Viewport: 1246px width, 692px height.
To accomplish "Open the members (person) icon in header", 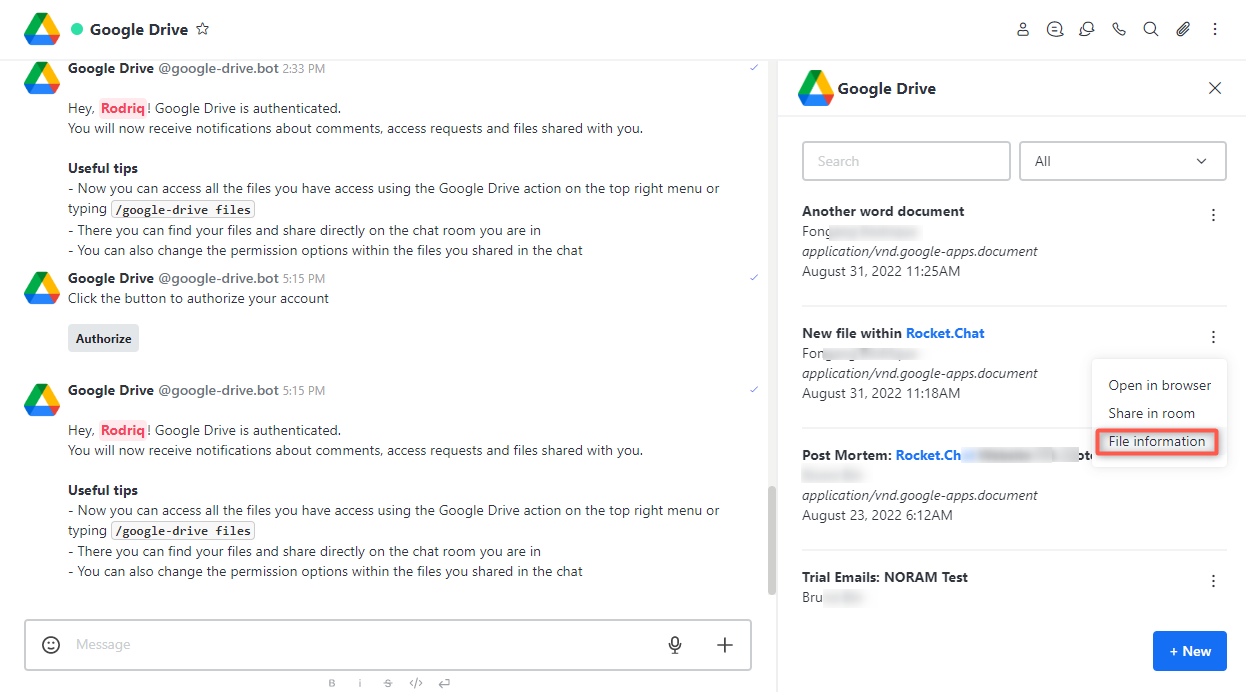I will click(x=1023, y=29).
